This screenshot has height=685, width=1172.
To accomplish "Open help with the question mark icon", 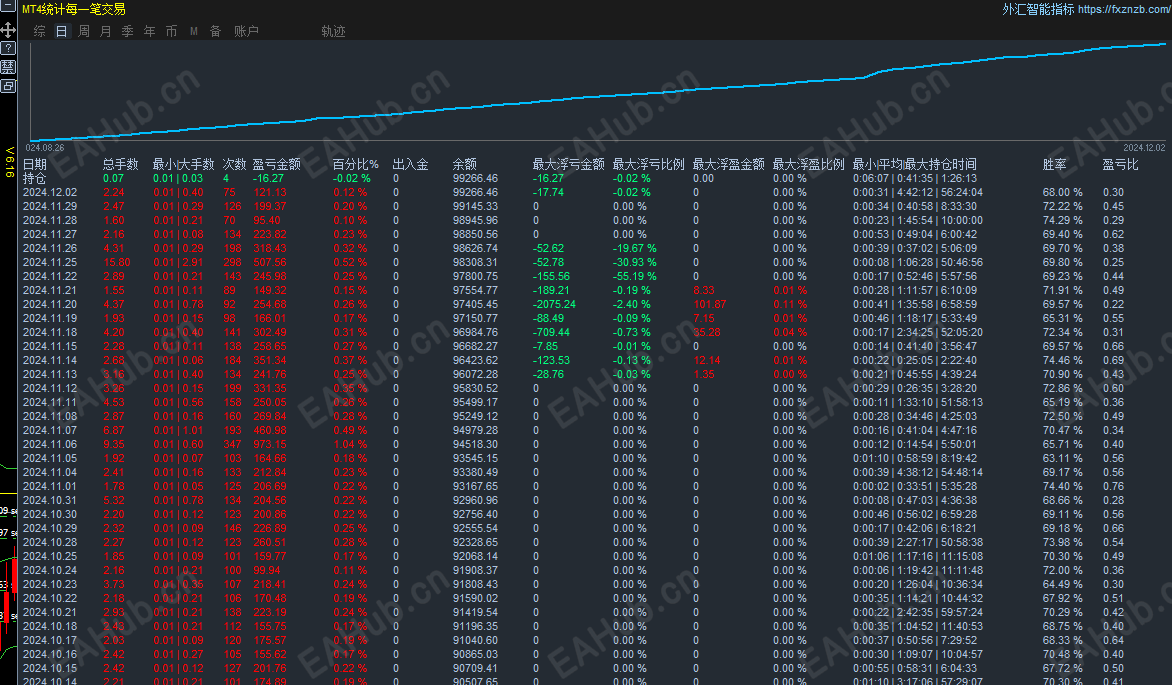I will click(8, 49).
